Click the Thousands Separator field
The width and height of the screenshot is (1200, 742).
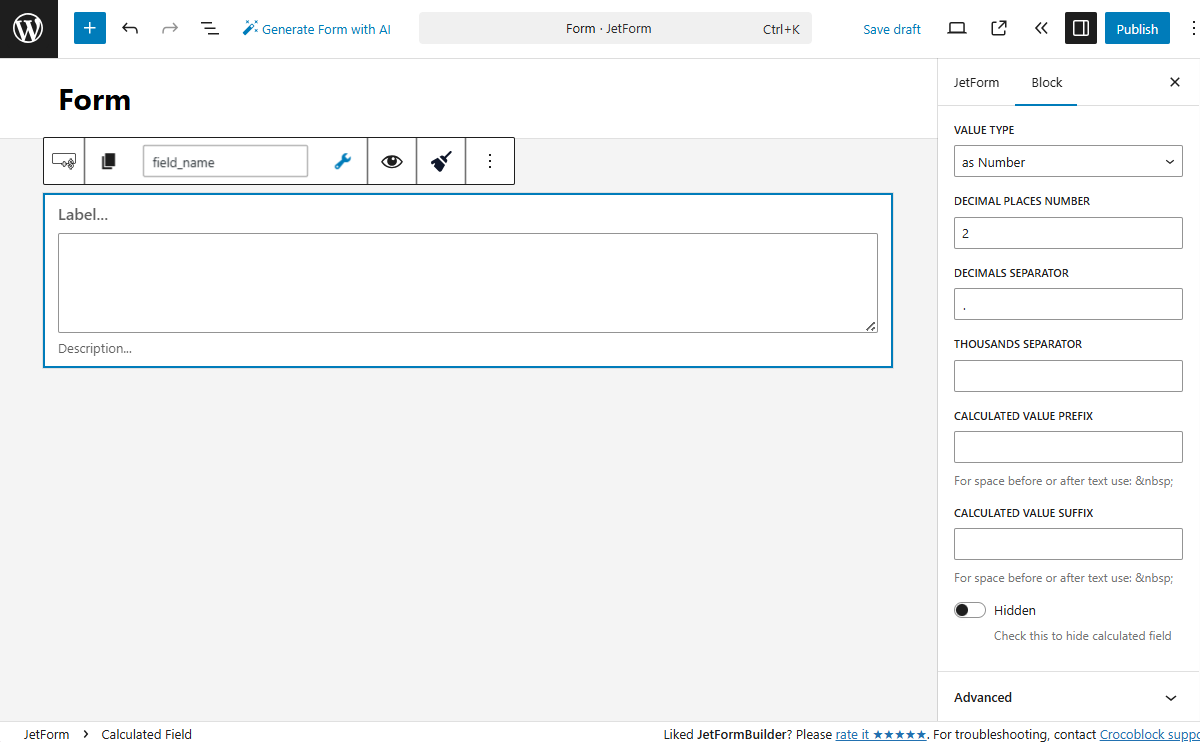coord(1068,376)
